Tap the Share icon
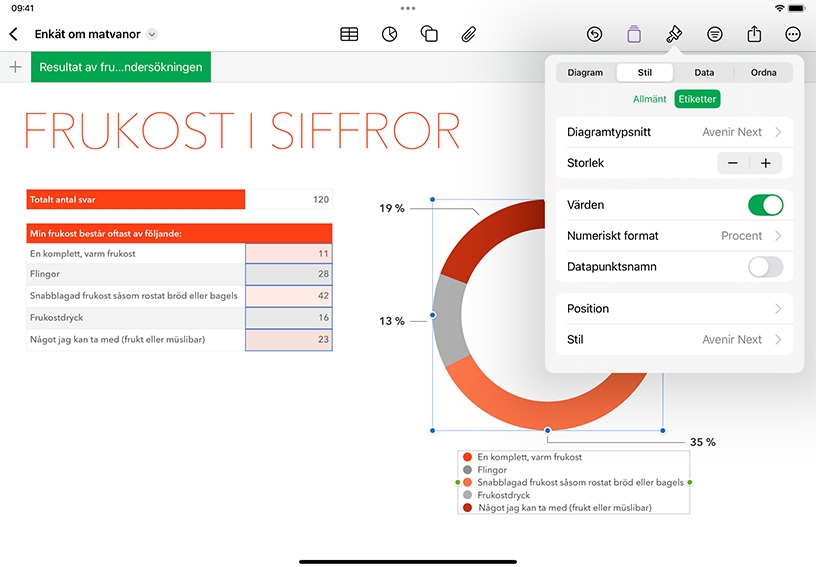Viewport: 816px width, 567px height. (754, 34)
